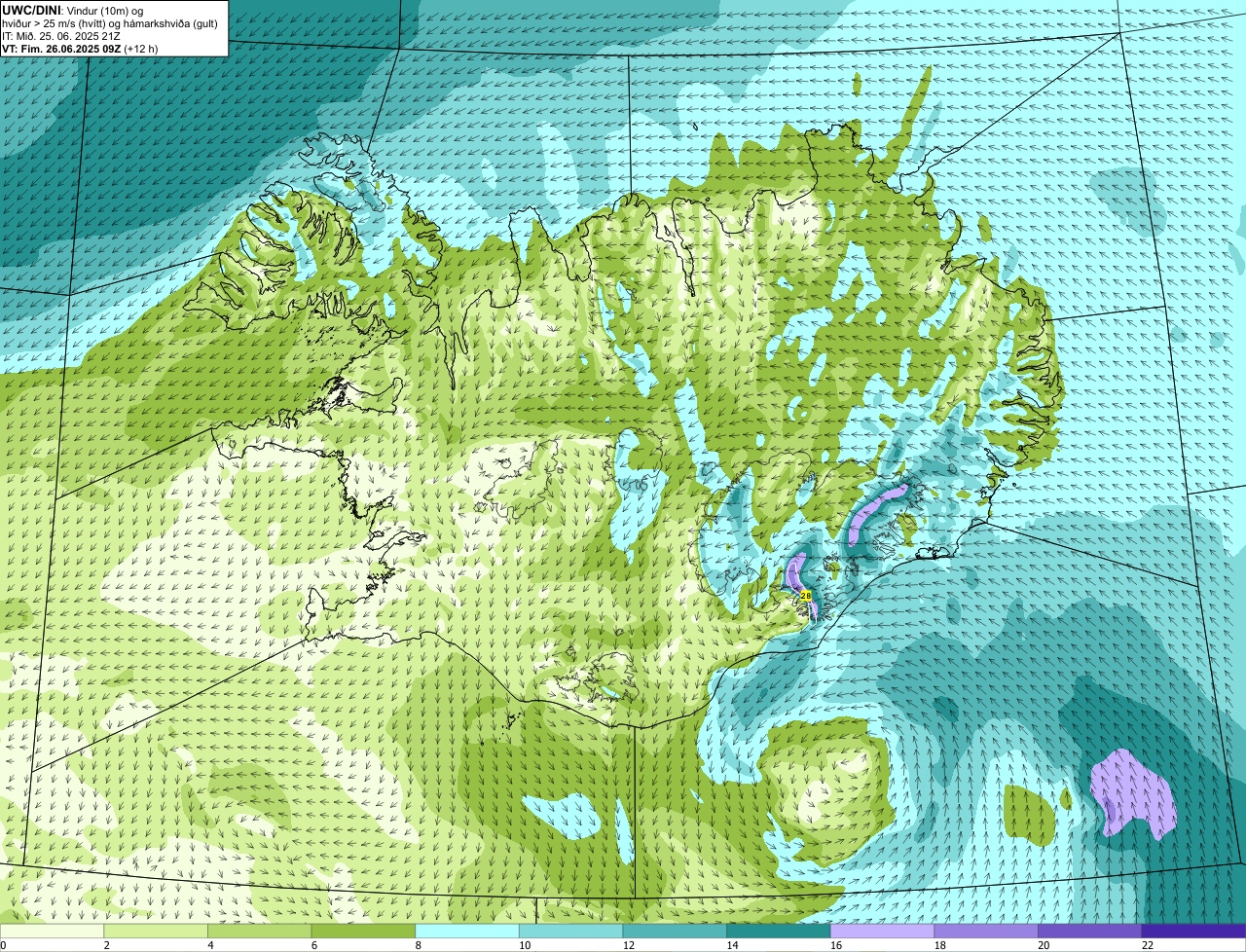Screen dimensions: 1246x952
Task: Click the "16" label on the color scale
Action: (836, 945)
